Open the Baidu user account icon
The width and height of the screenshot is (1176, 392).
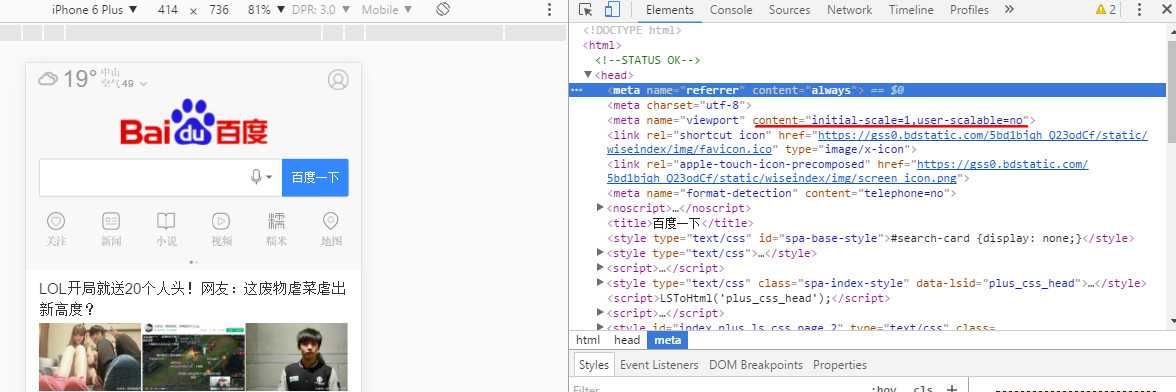338,79
